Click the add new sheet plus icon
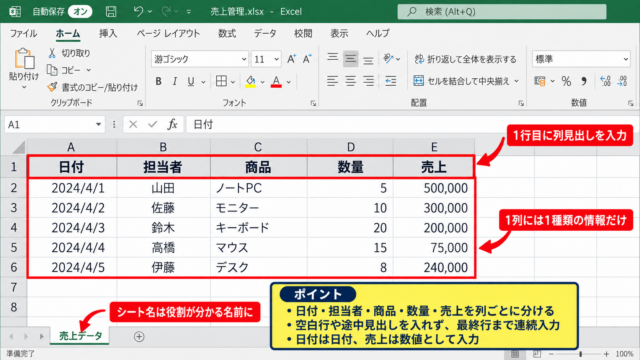Image resolution: width=640 pixels, height=360 pixels. (x=139, y=337)
